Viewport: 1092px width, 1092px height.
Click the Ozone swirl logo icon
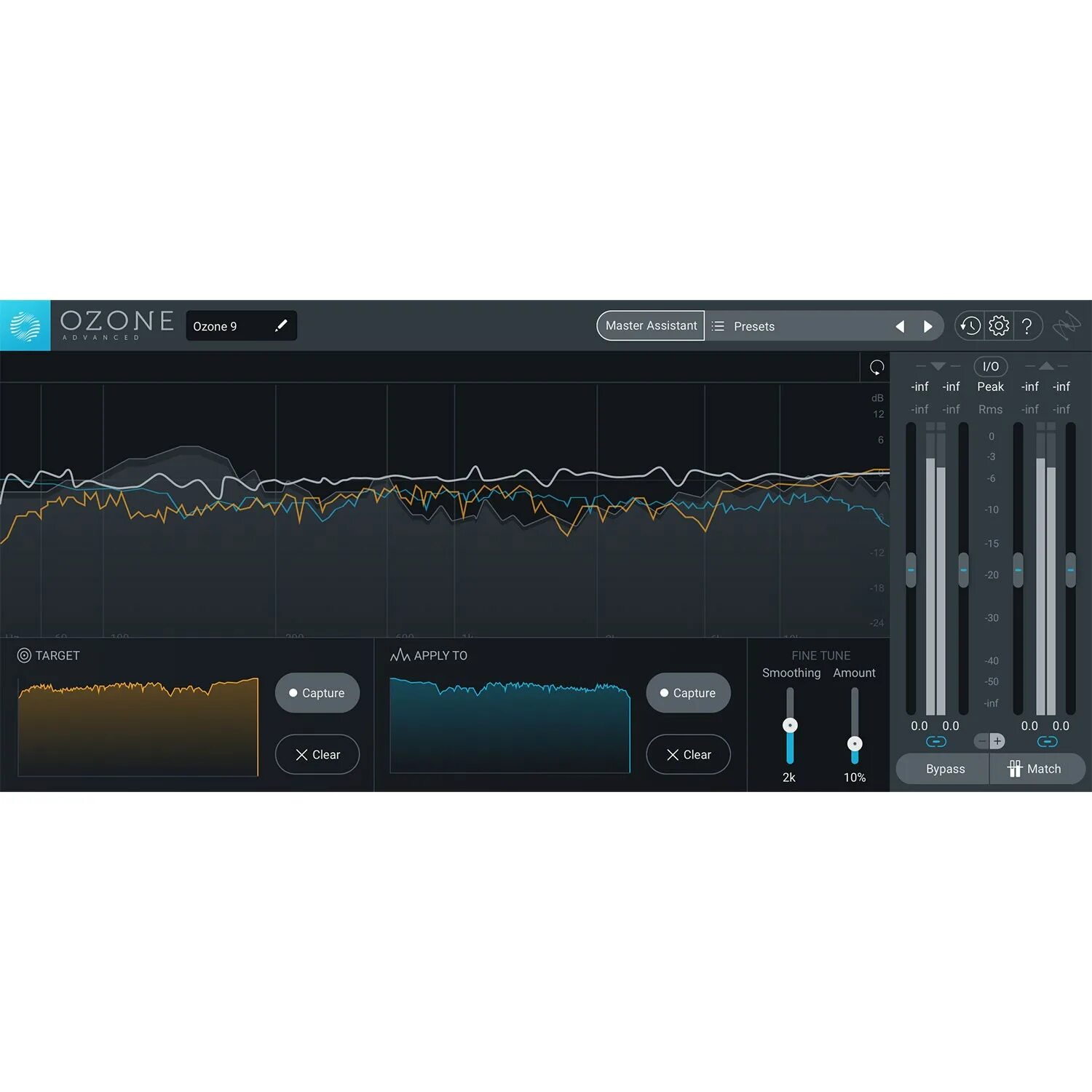25,325
